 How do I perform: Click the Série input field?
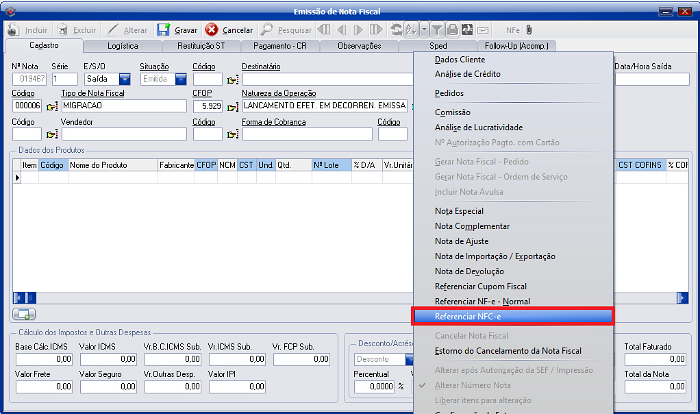[x=64, y=80]
